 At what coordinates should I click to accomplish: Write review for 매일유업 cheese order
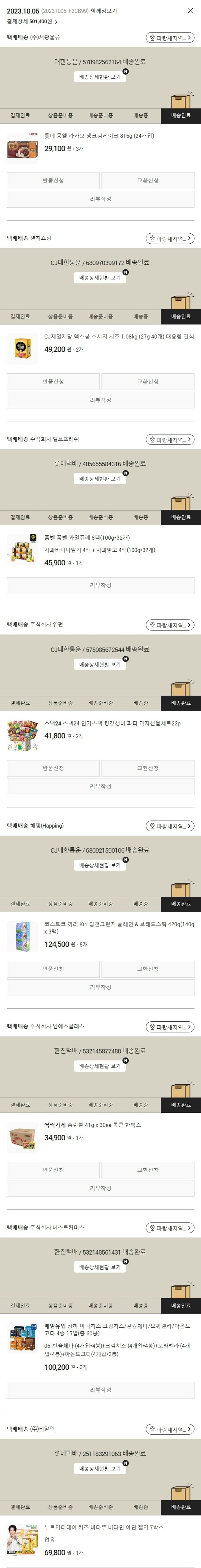100,1390
